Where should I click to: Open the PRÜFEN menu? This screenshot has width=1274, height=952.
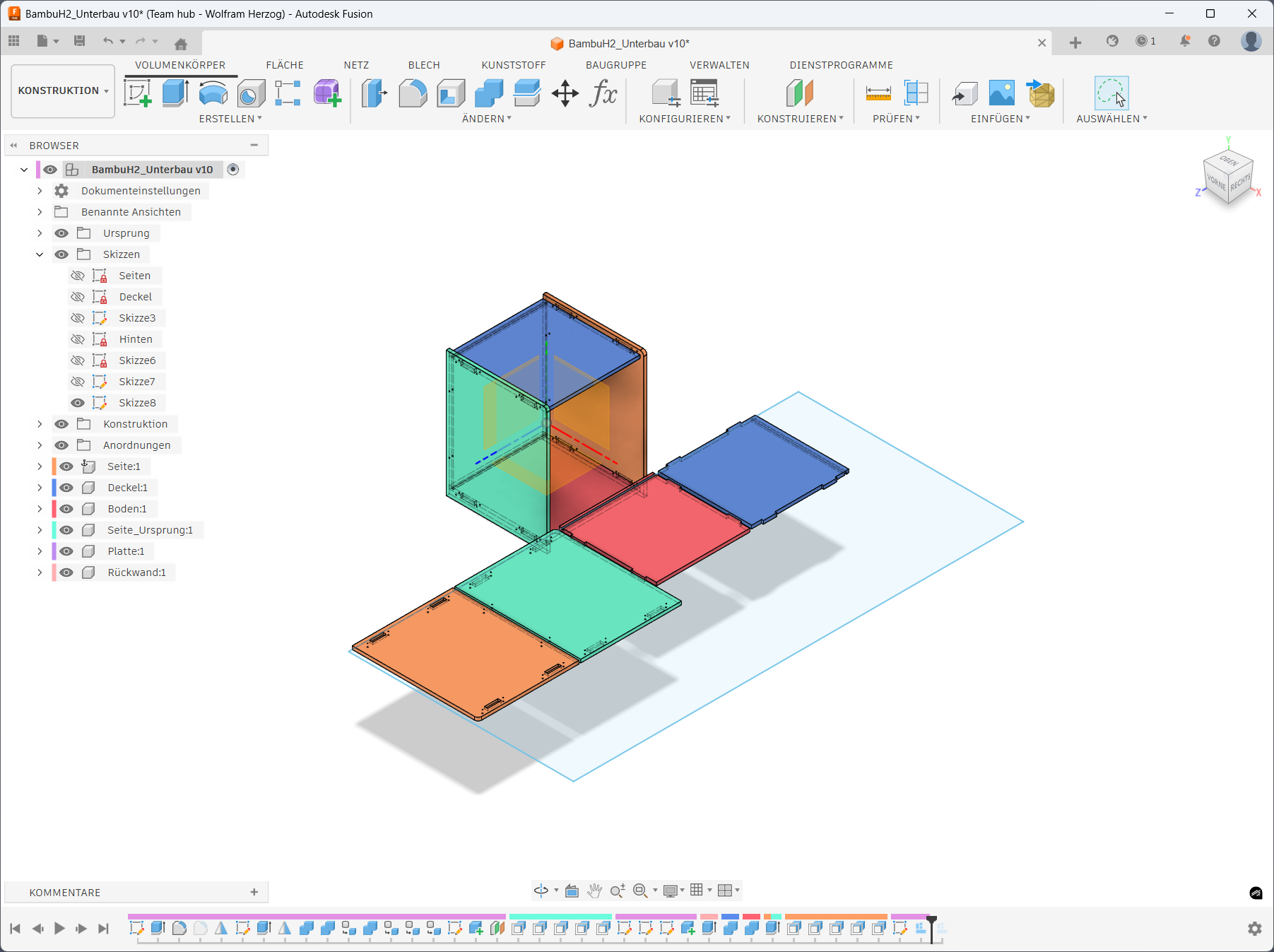pyautogui.click(x=895, y=119)
